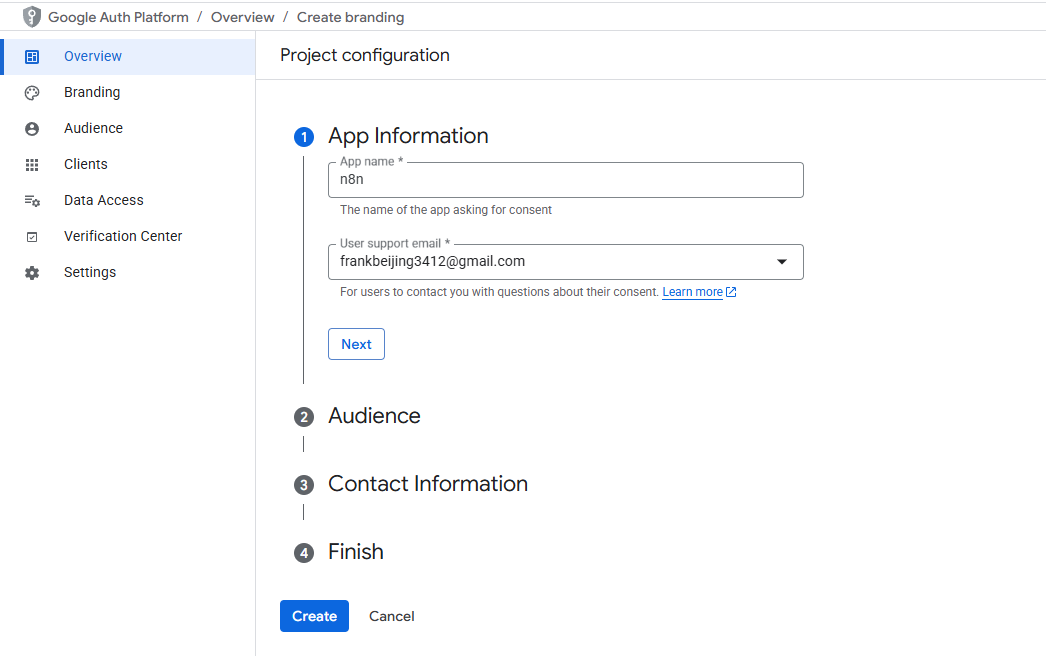Open Branding in the sidebar menu
Screen dimensions: 1046x656
[x=92, y=92]
